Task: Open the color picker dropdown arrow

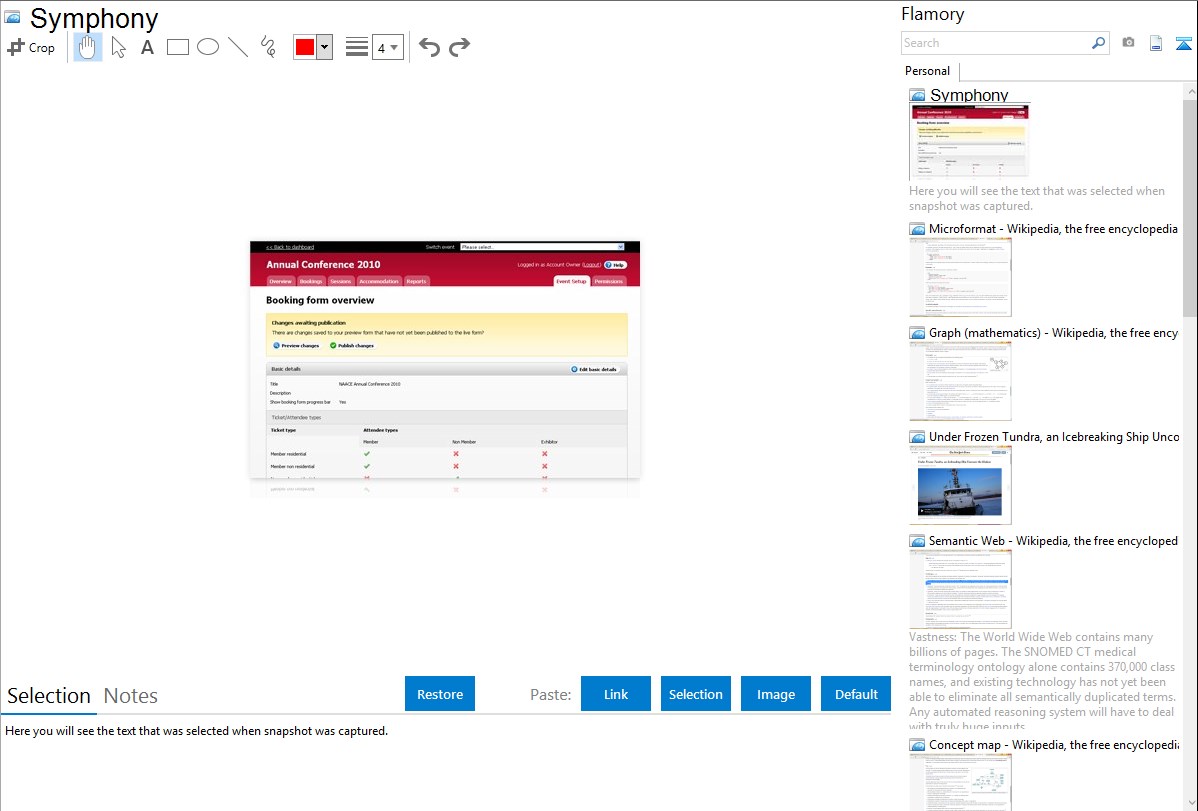Action: click(x=324, y=47)
